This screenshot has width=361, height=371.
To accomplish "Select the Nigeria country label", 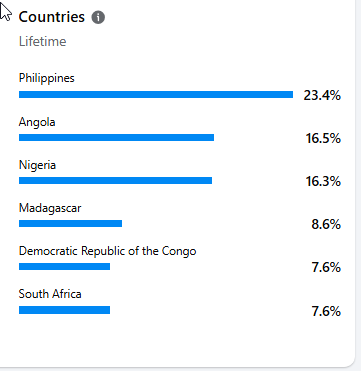I will click(x=37, y=165).
